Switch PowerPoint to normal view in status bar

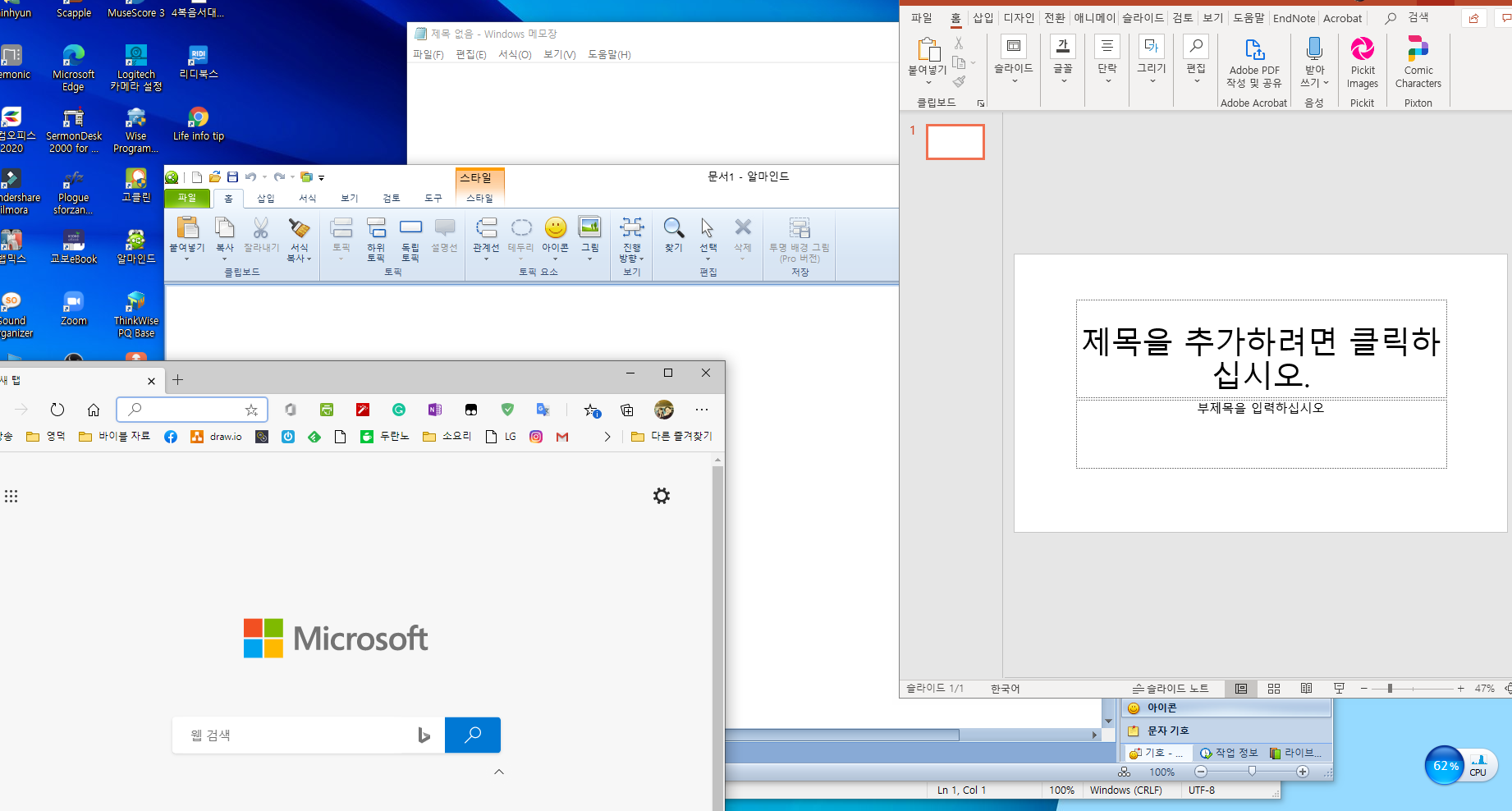point(1241,689)
